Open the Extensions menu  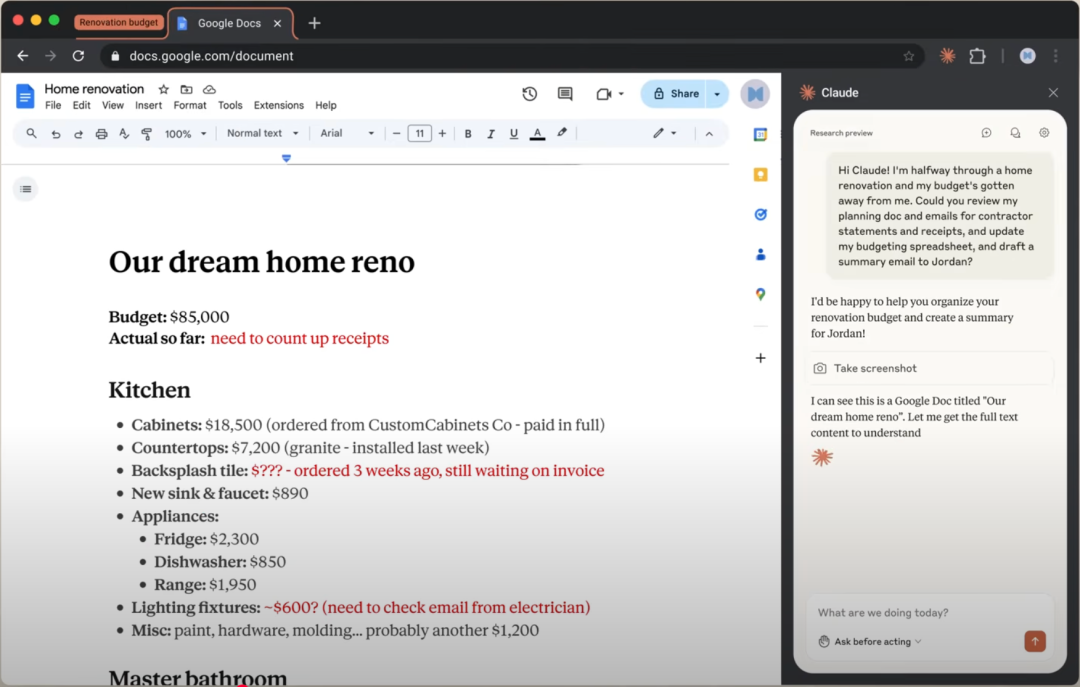coord(278,105)
